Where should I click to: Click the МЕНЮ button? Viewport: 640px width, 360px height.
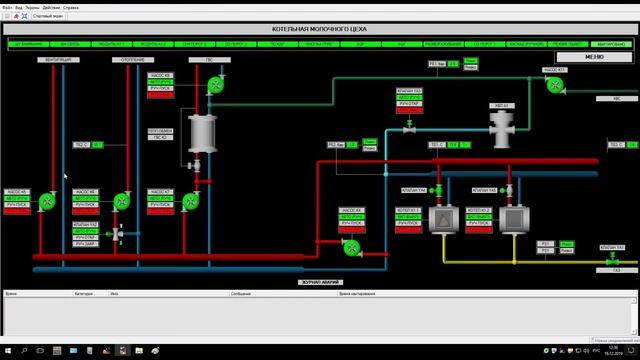(594, 57)
